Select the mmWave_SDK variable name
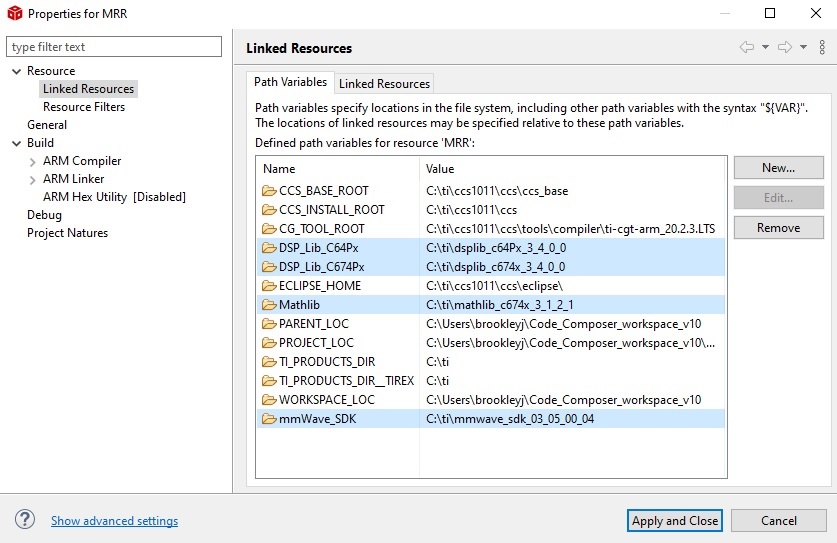 [317, 419]
